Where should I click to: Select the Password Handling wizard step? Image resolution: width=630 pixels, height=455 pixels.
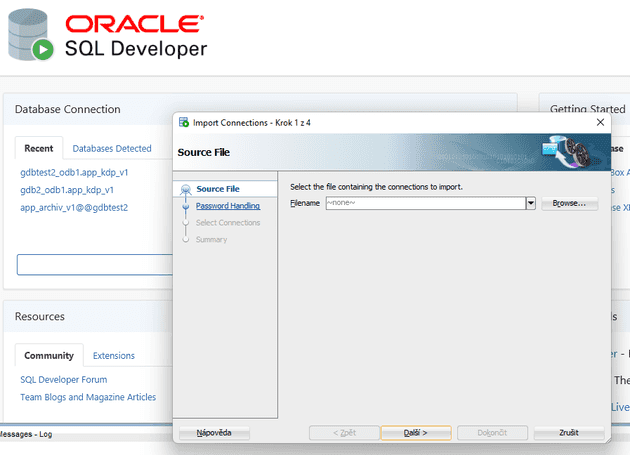coord(228,206)
